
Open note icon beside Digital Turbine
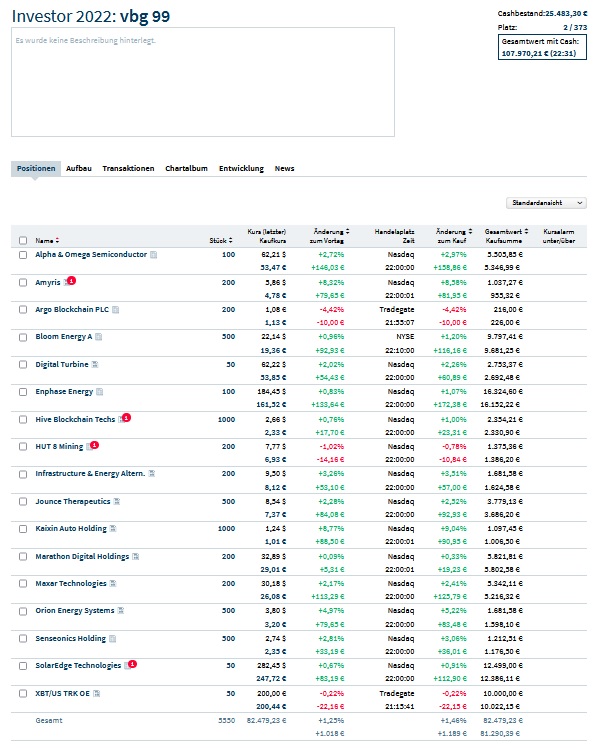pyautogui.click(x=95, y=365)
